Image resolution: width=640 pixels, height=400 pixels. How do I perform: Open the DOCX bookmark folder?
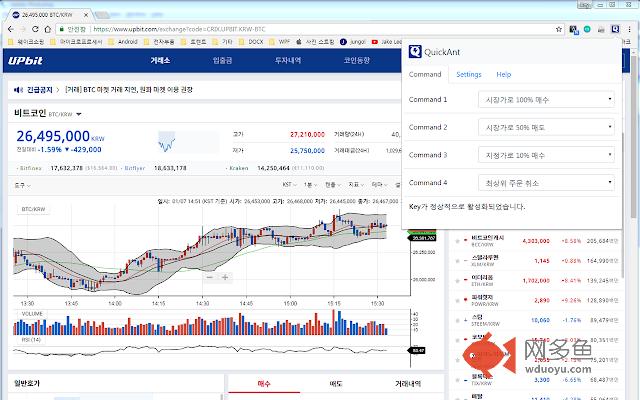point(251,42)
